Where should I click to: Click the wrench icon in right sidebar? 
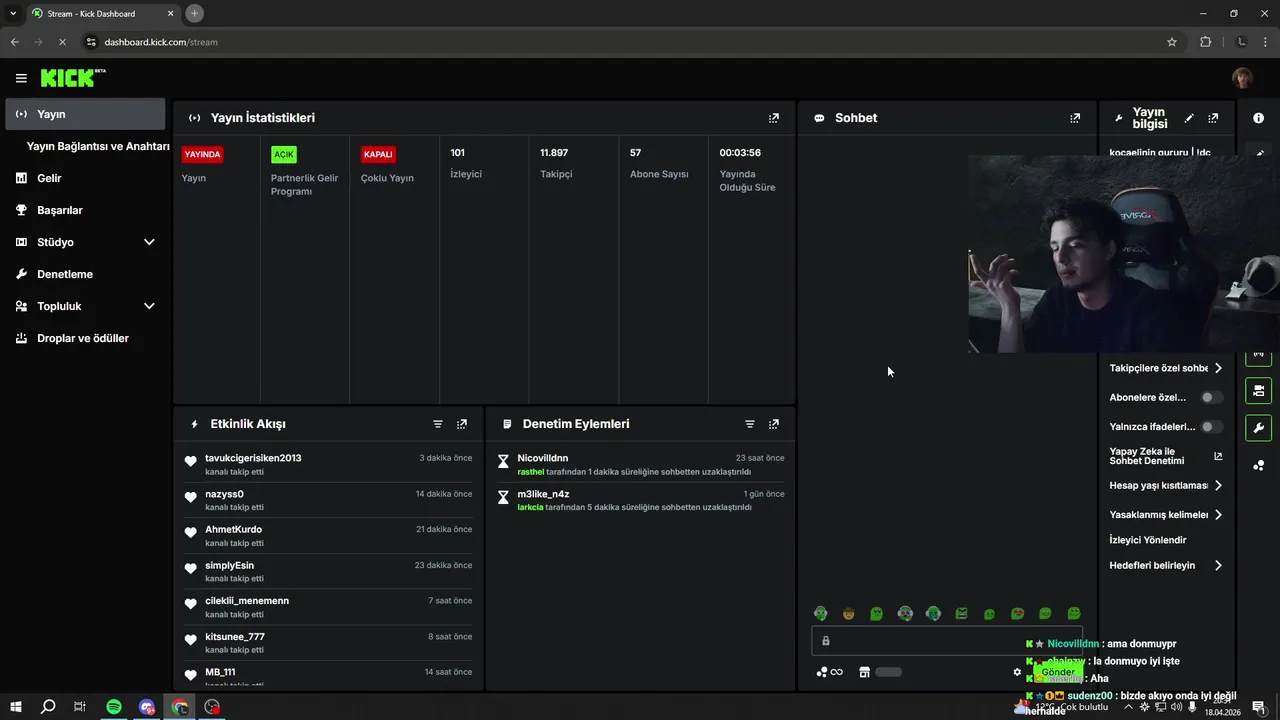[1258, 428]
